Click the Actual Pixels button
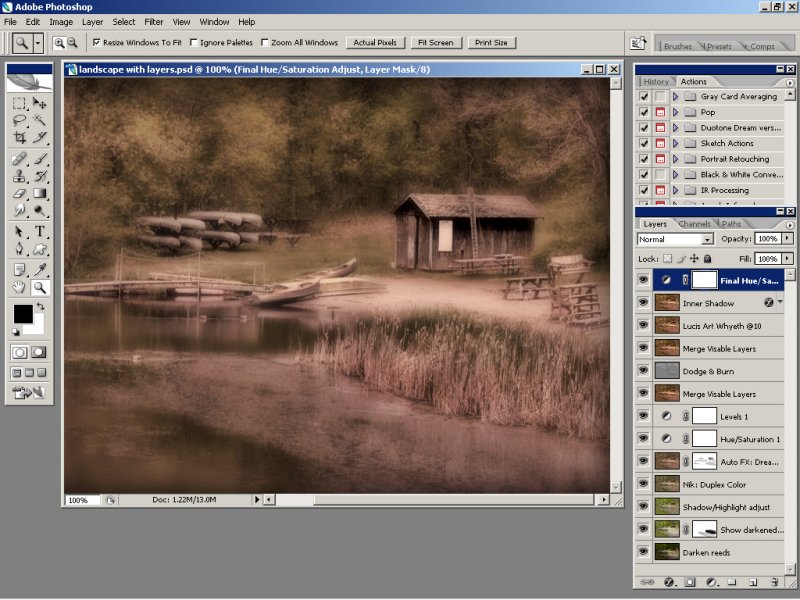Viewport: 800px width, 600px height. tap(375, 43)
